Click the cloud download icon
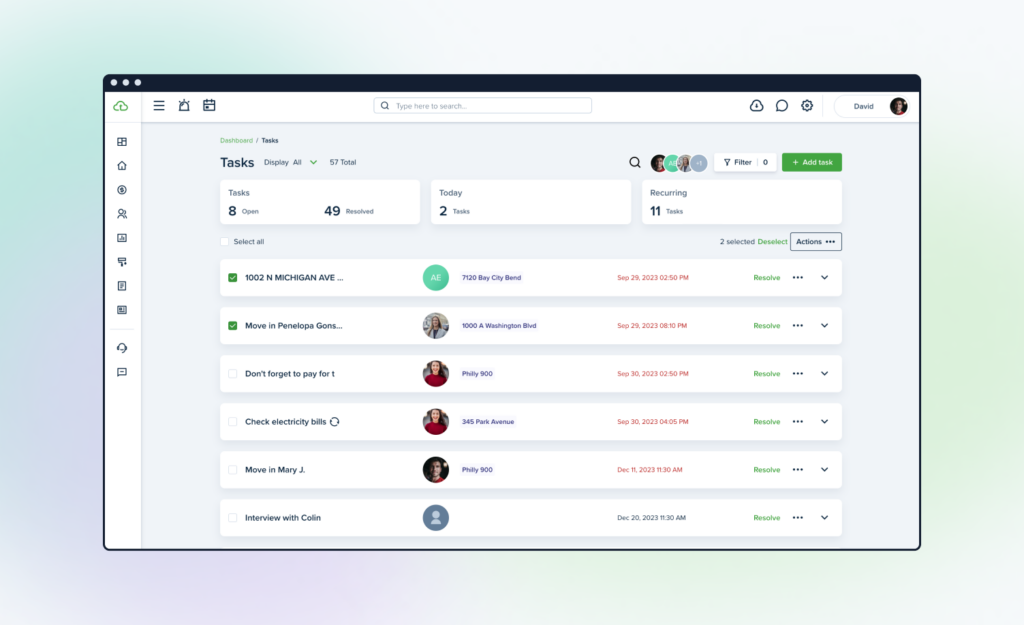 point(756,106)
